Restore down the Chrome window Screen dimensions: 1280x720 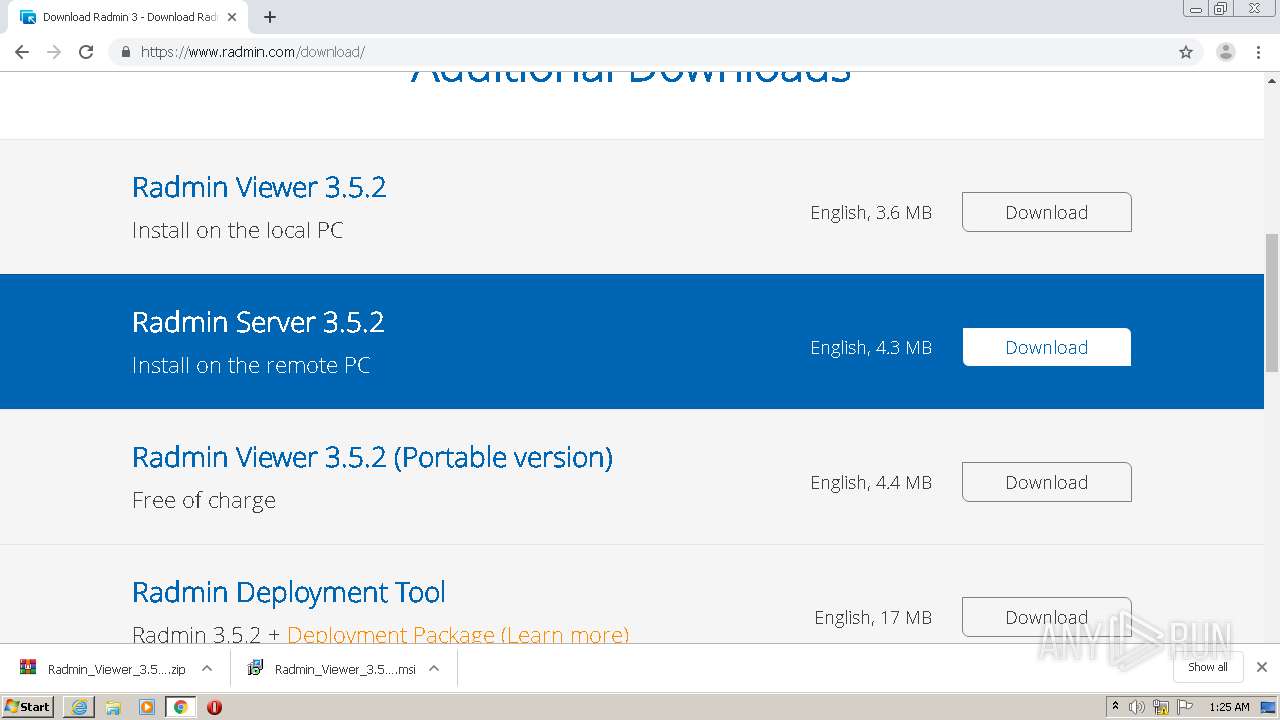pyautogui.click(x=1220, y=9)
